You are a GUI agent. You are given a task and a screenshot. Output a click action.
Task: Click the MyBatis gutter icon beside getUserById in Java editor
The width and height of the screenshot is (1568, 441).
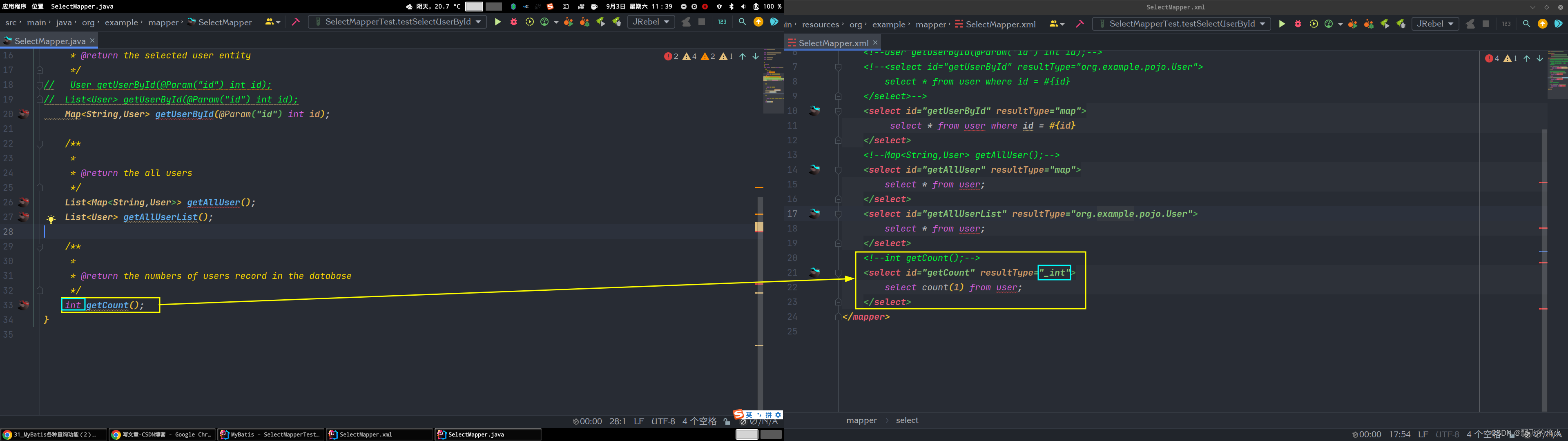tap(24, 114)
